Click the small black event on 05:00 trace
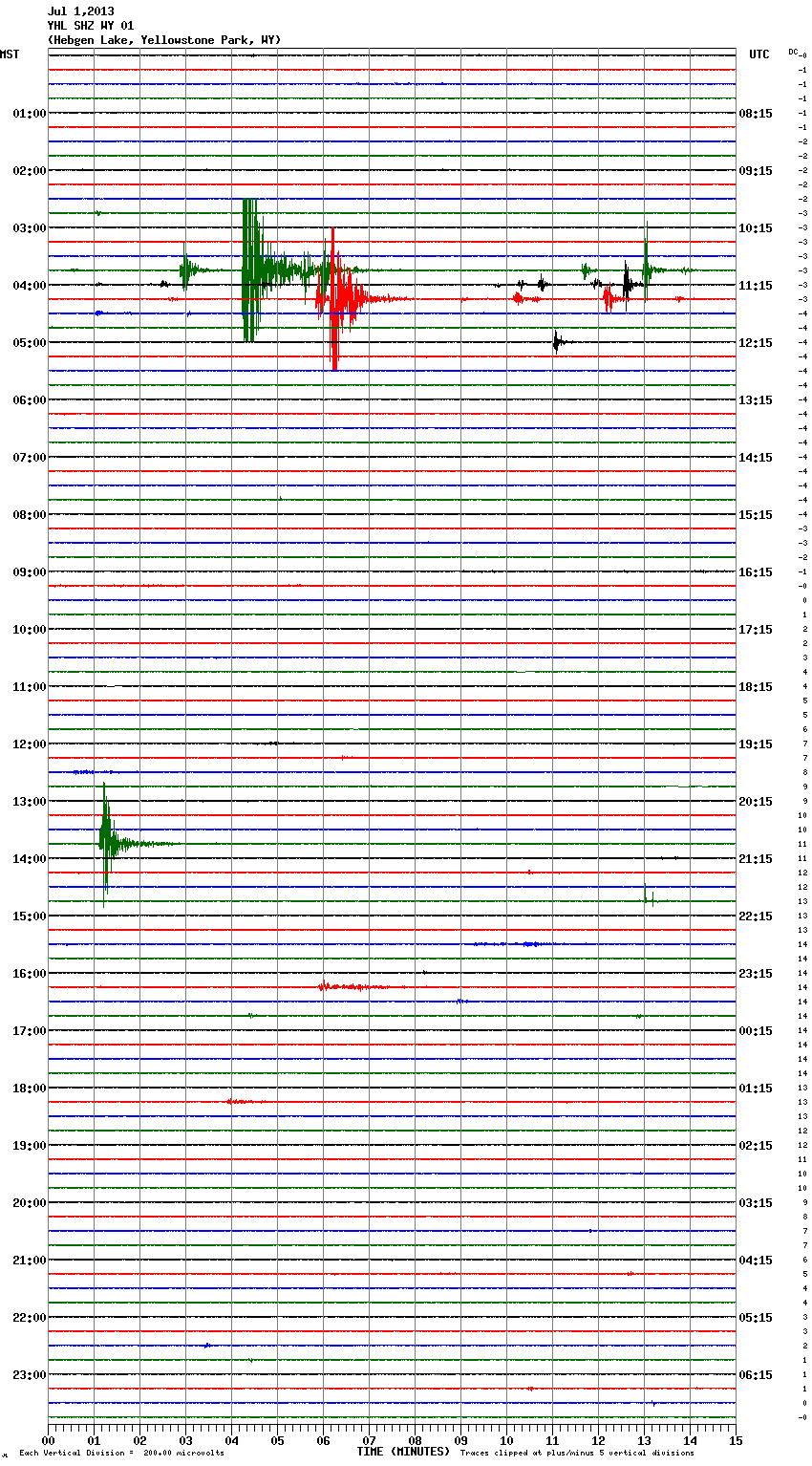 [x=557, y=342]
